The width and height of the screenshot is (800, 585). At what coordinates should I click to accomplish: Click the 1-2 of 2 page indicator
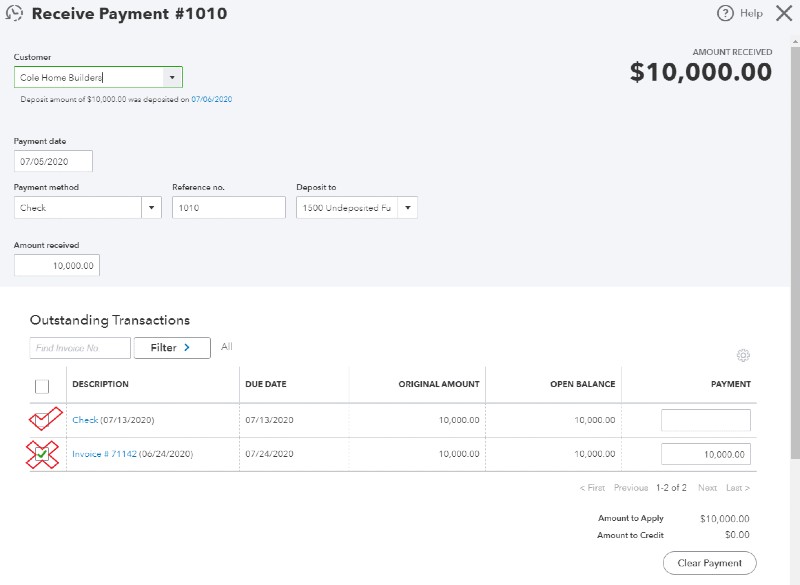[671, 488]
